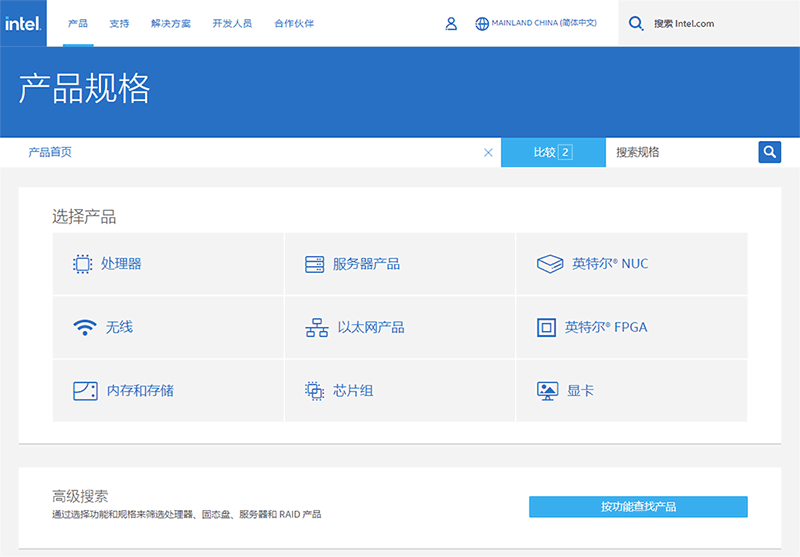Click the graphics card monitor icon

tap(547, 391)
